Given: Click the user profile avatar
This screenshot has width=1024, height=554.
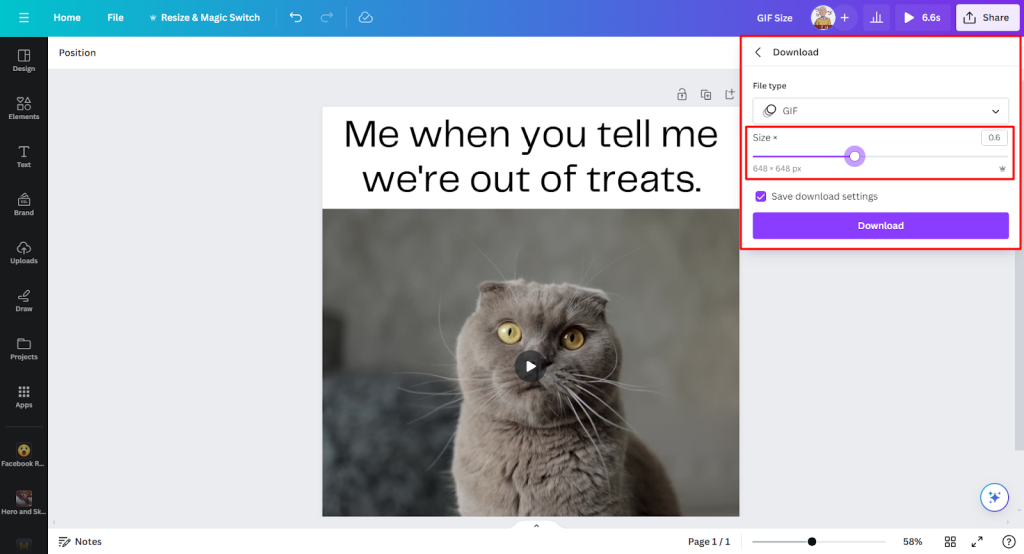Looking at the screenshot, I should [x=823, y=18].
